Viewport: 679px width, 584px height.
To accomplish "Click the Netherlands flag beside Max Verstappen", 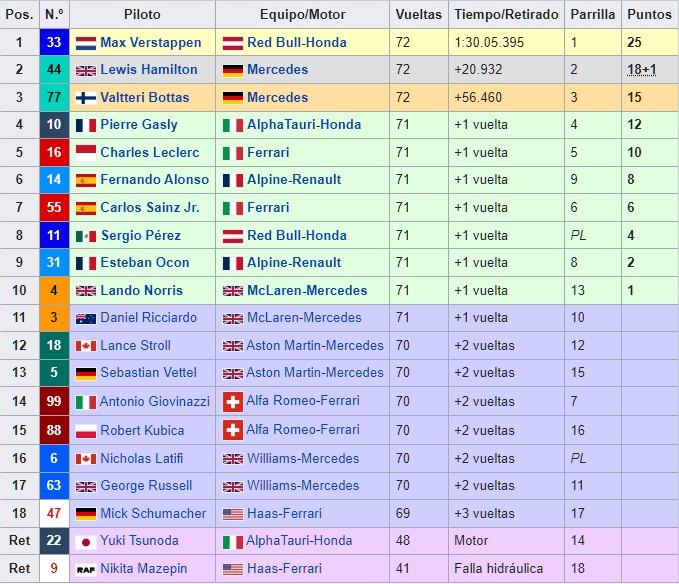I will tap(86, 43).
